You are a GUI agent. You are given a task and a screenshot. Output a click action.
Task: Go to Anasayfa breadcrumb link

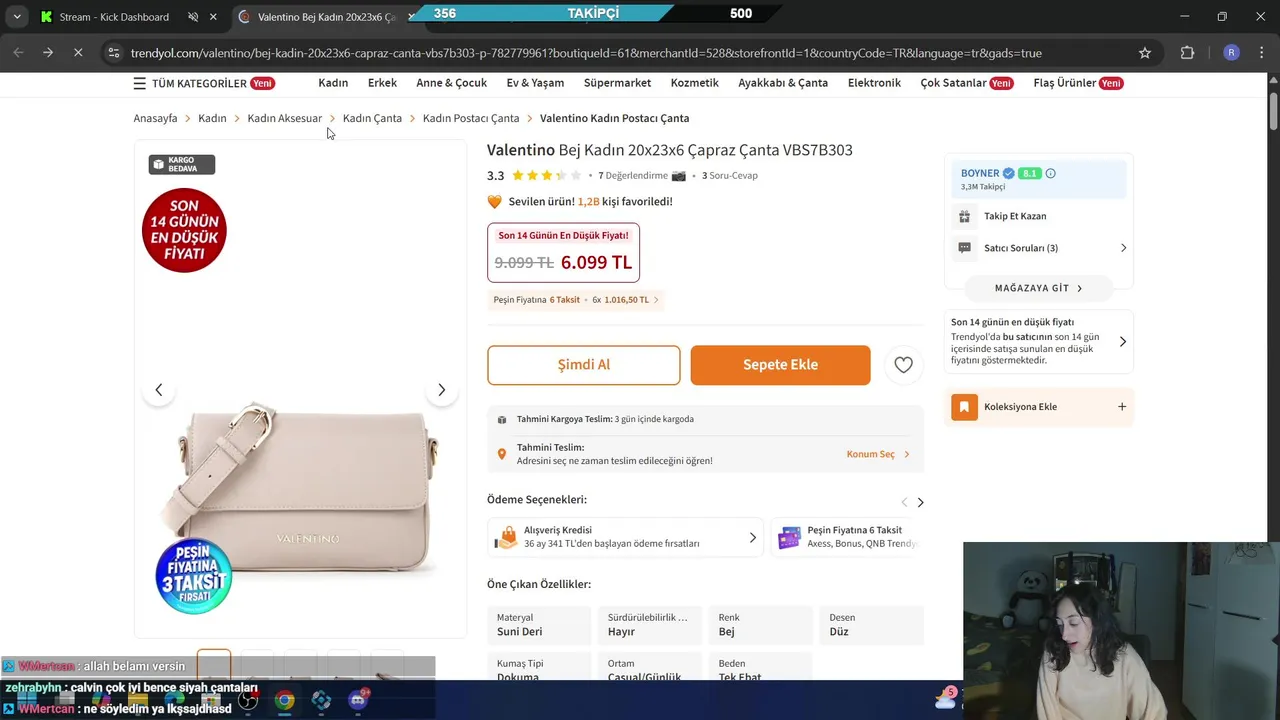[x=155, y=118]
